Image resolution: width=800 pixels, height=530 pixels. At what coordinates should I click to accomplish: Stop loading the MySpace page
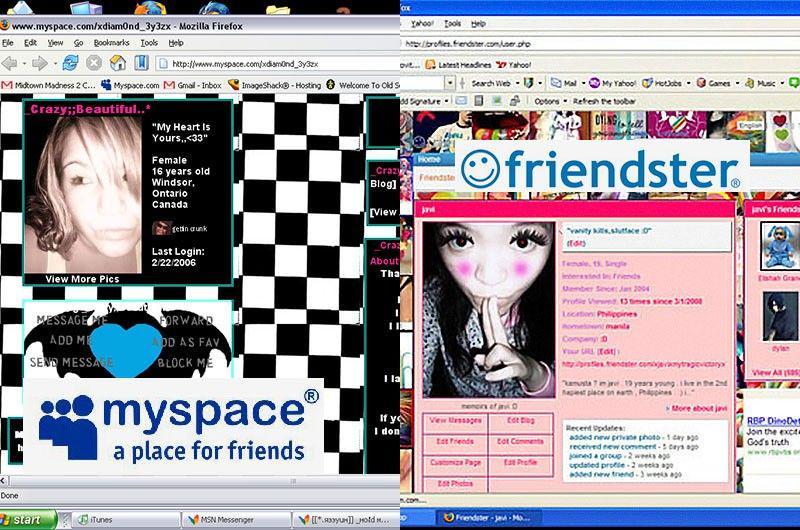[94, 63]
